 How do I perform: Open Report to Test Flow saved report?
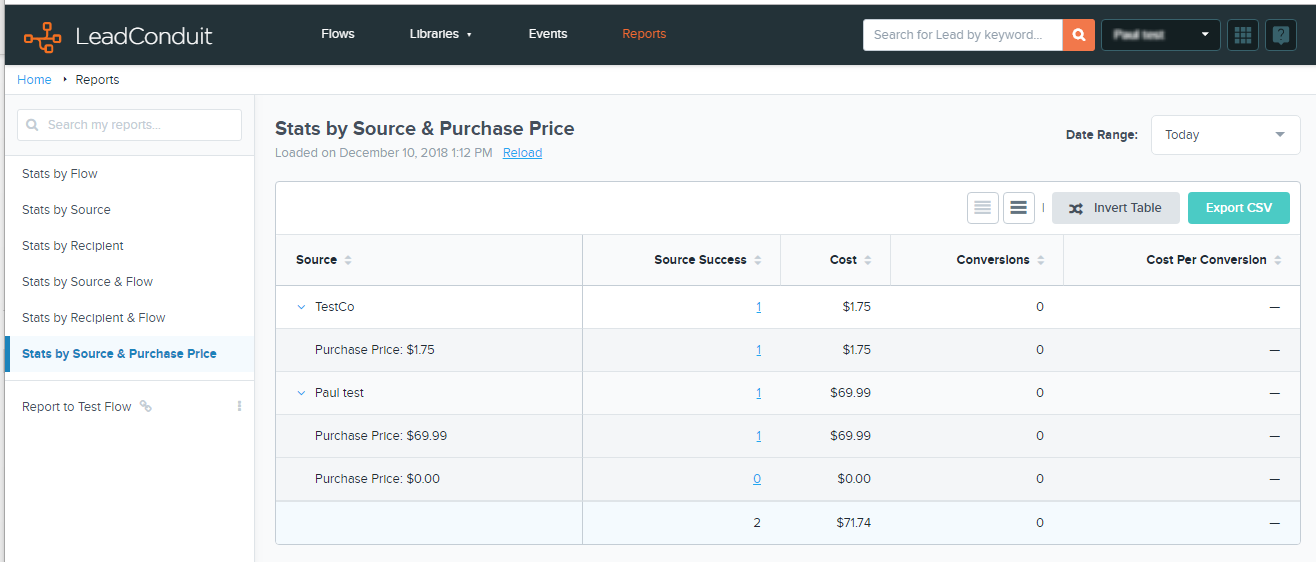(77, 407)
